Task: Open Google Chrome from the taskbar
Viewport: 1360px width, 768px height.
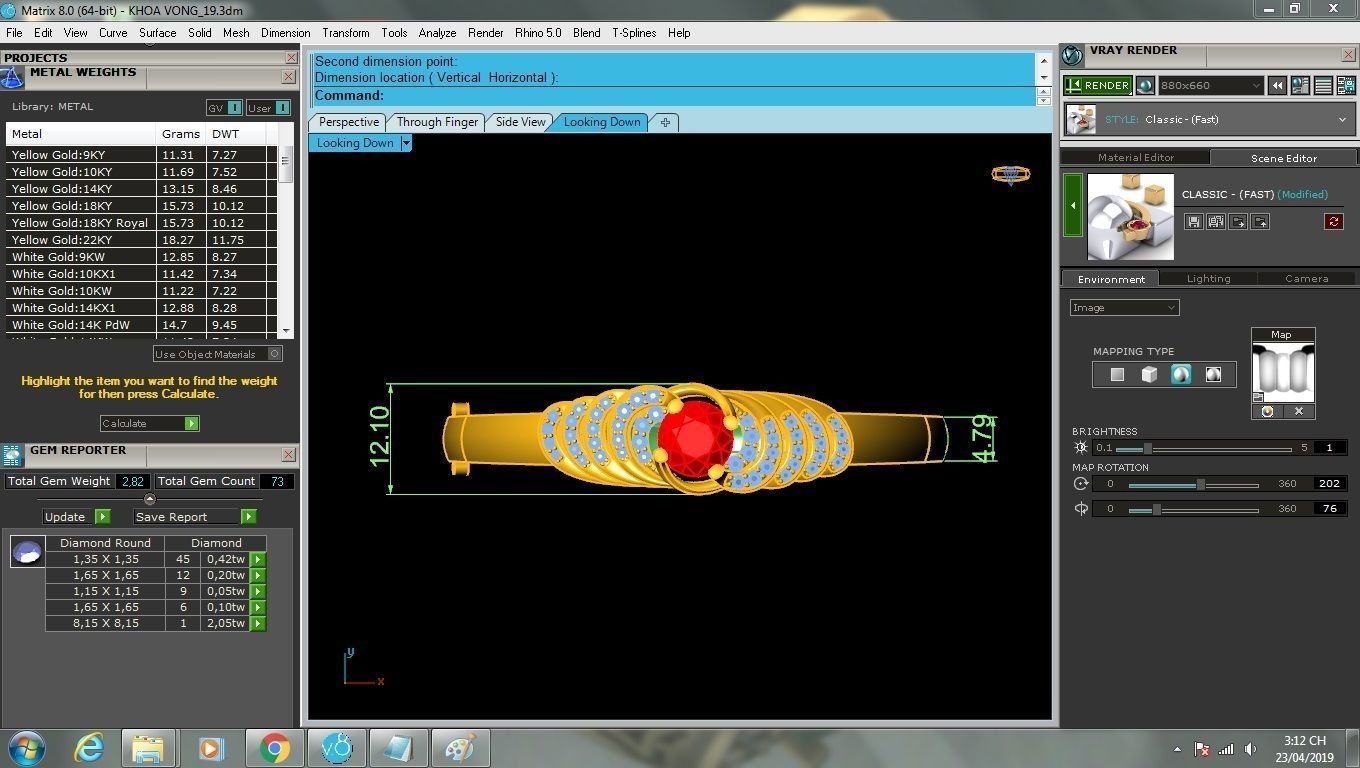Action: [x=274, y=748]
